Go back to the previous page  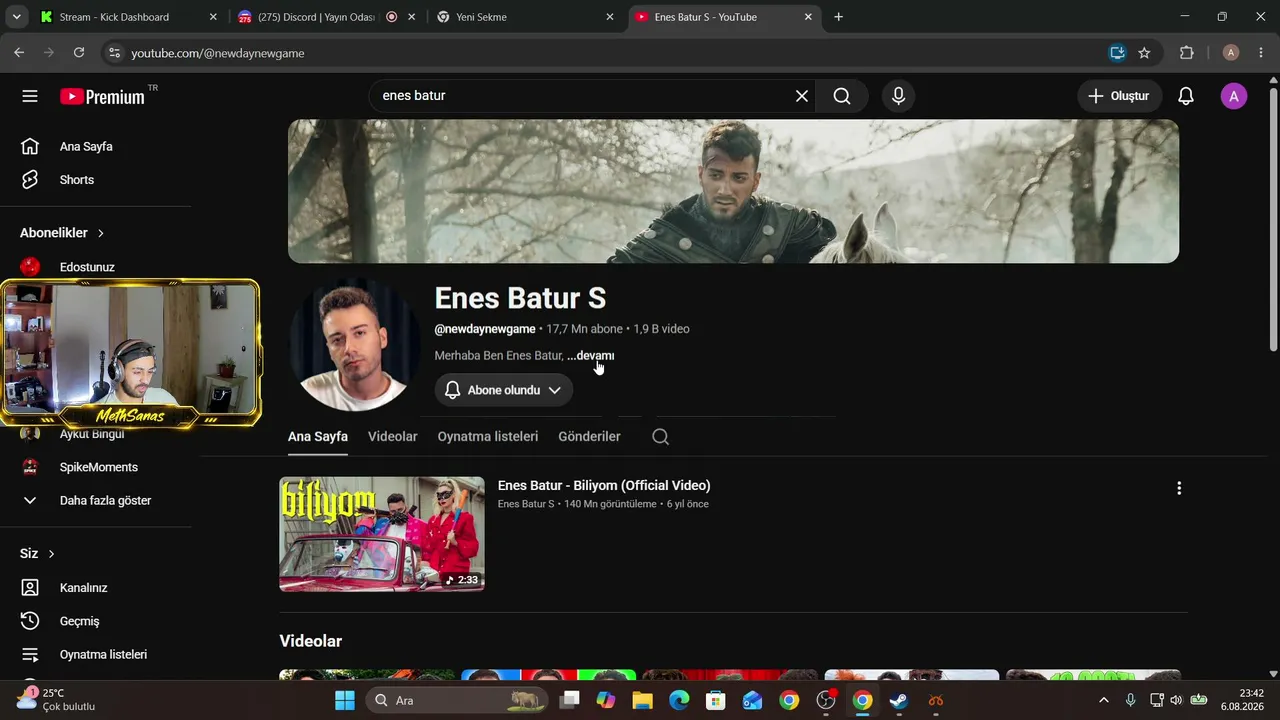[x=20, y=53]
